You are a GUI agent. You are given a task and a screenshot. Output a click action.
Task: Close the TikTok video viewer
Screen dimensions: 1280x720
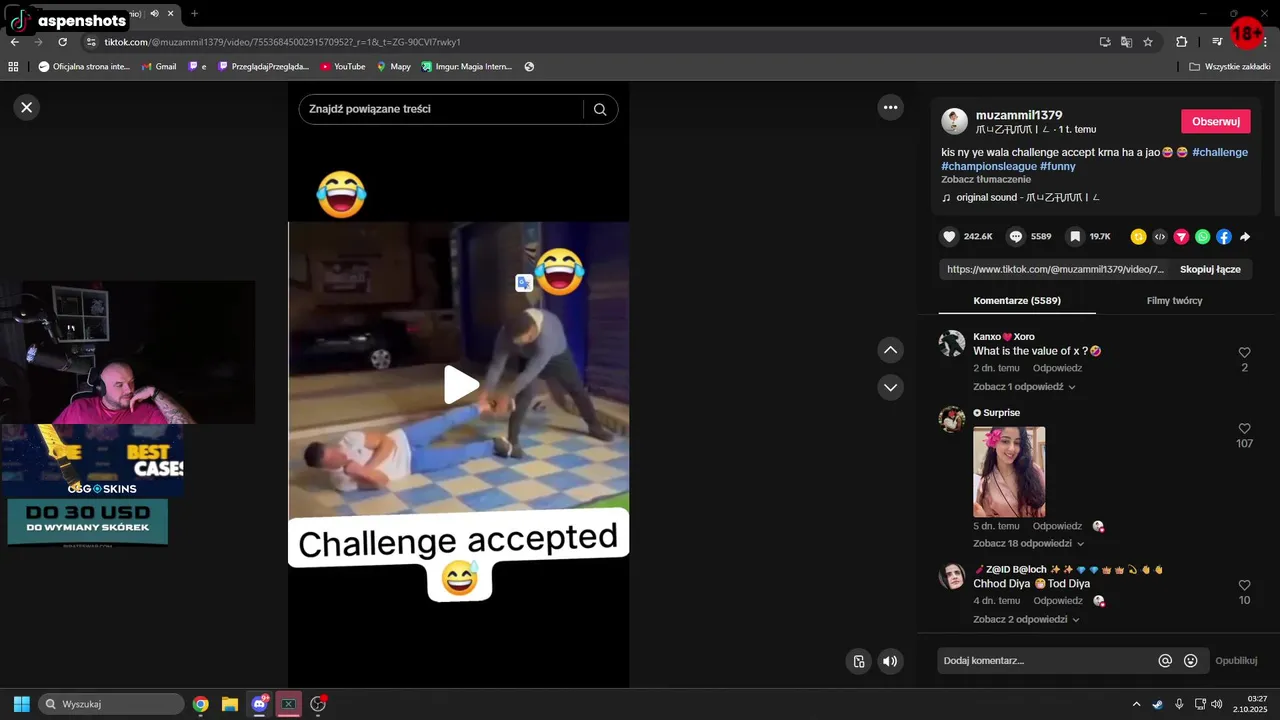[27, 107]
